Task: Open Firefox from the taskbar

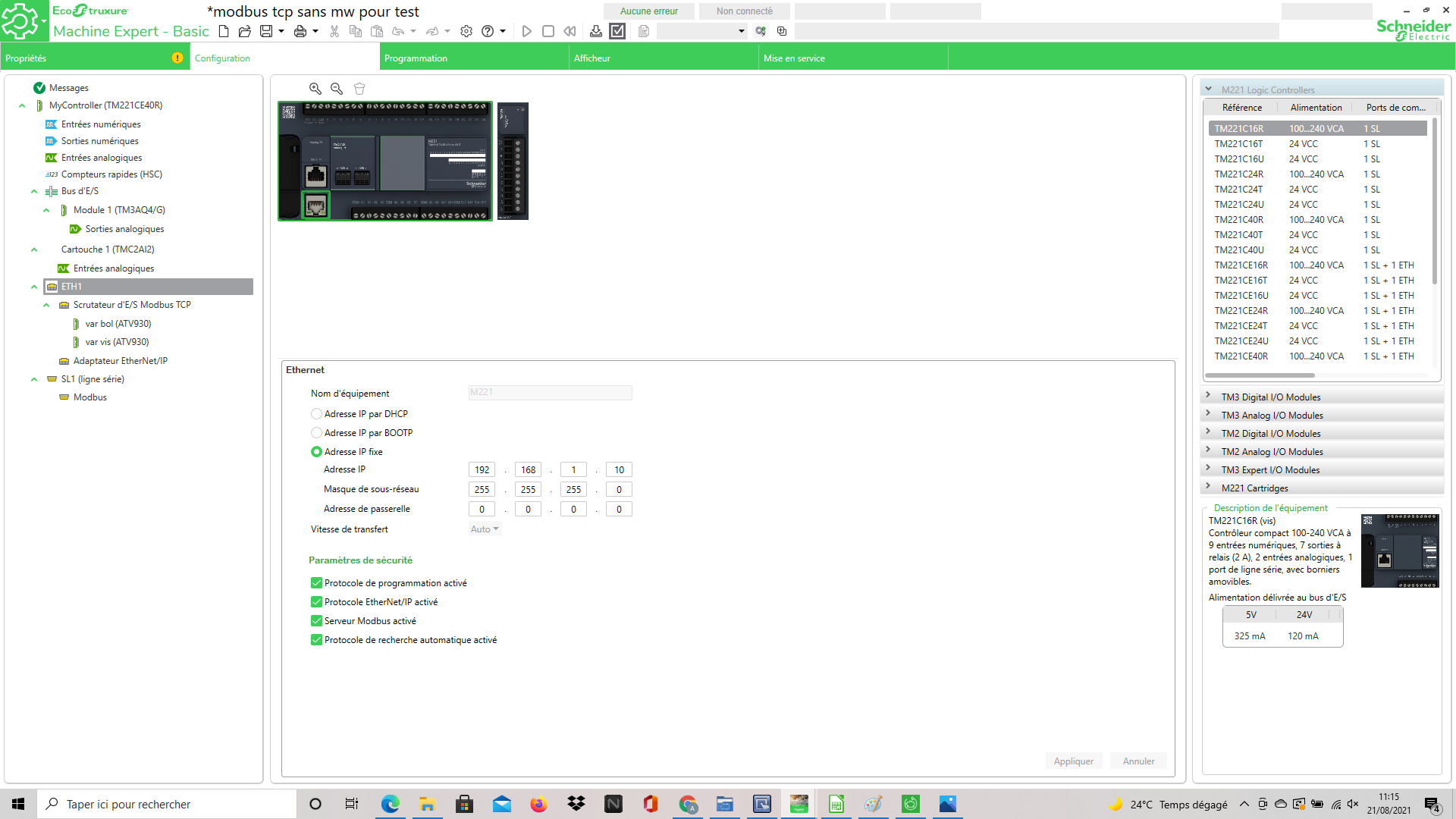Action: click(x=538, y=804)
